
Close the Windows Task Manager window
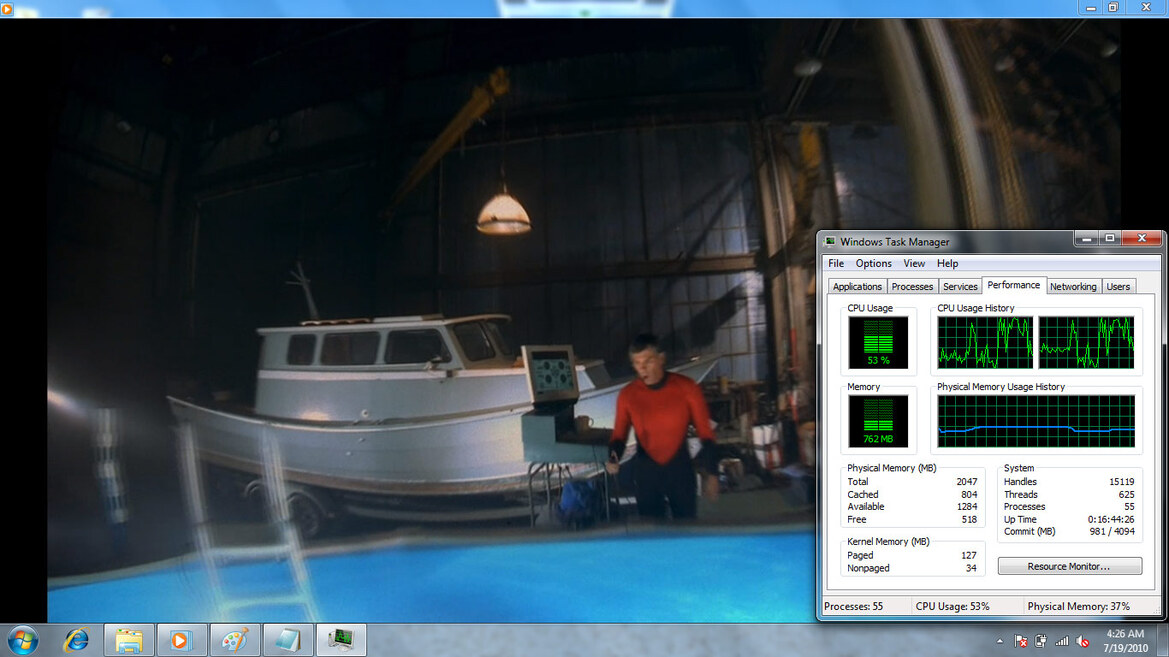point(1141,239)
